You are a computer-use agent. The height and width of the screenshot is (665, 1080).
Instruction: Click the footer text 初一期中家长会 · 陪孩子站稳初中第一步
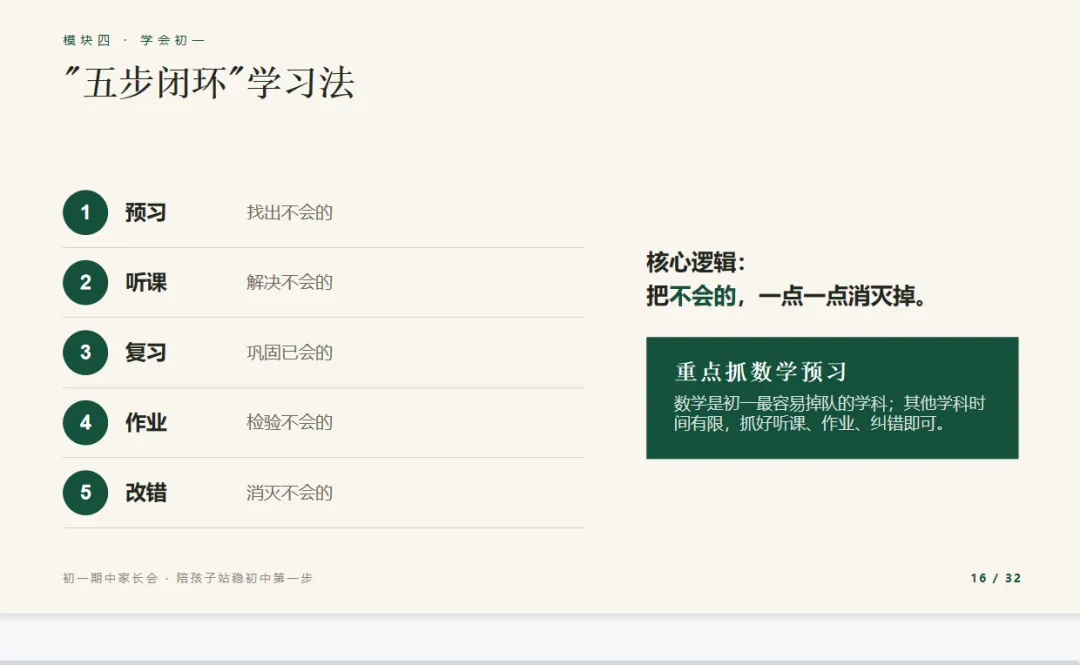[187, 578]
